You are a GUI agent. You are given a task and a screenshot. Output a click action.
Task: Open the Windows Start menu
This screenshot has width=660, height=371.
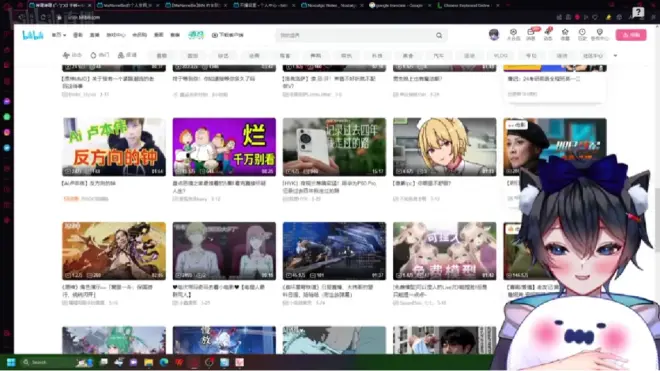point(11,362)
